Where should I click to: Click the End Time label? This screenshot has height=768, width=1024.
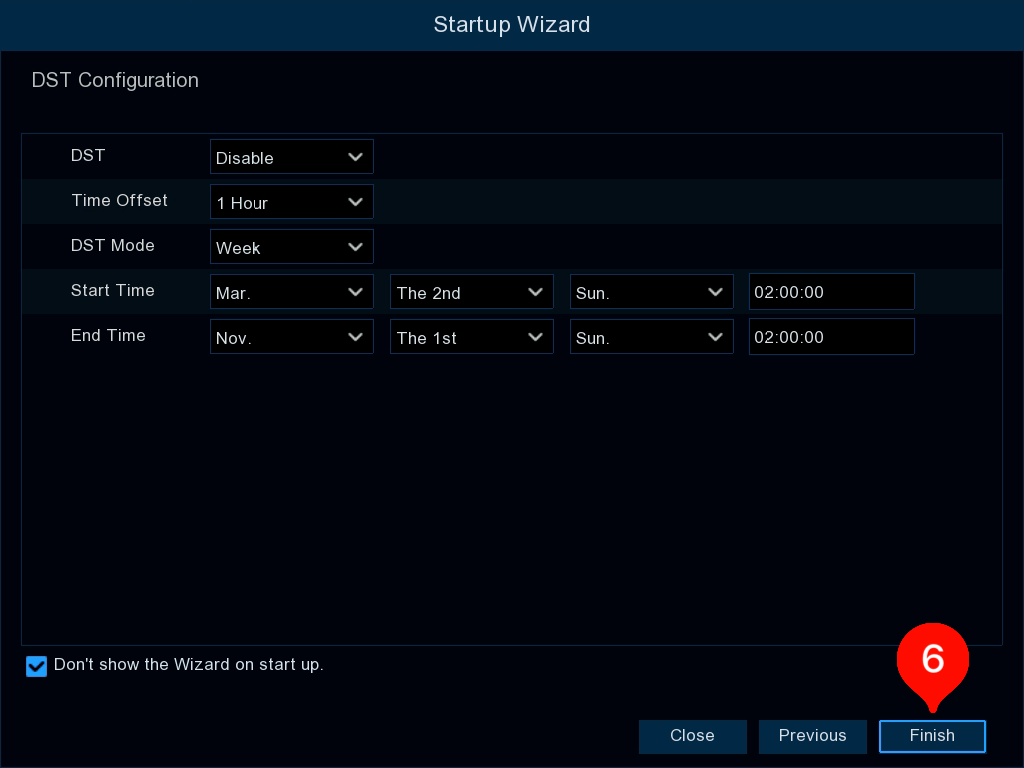click(108, 336)
